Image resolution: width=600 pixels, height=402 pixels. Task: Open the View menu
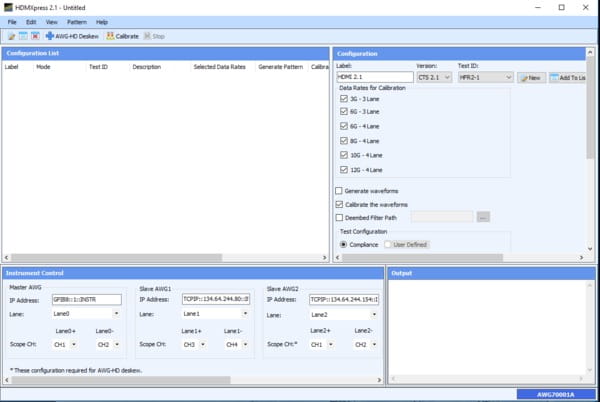51,22
